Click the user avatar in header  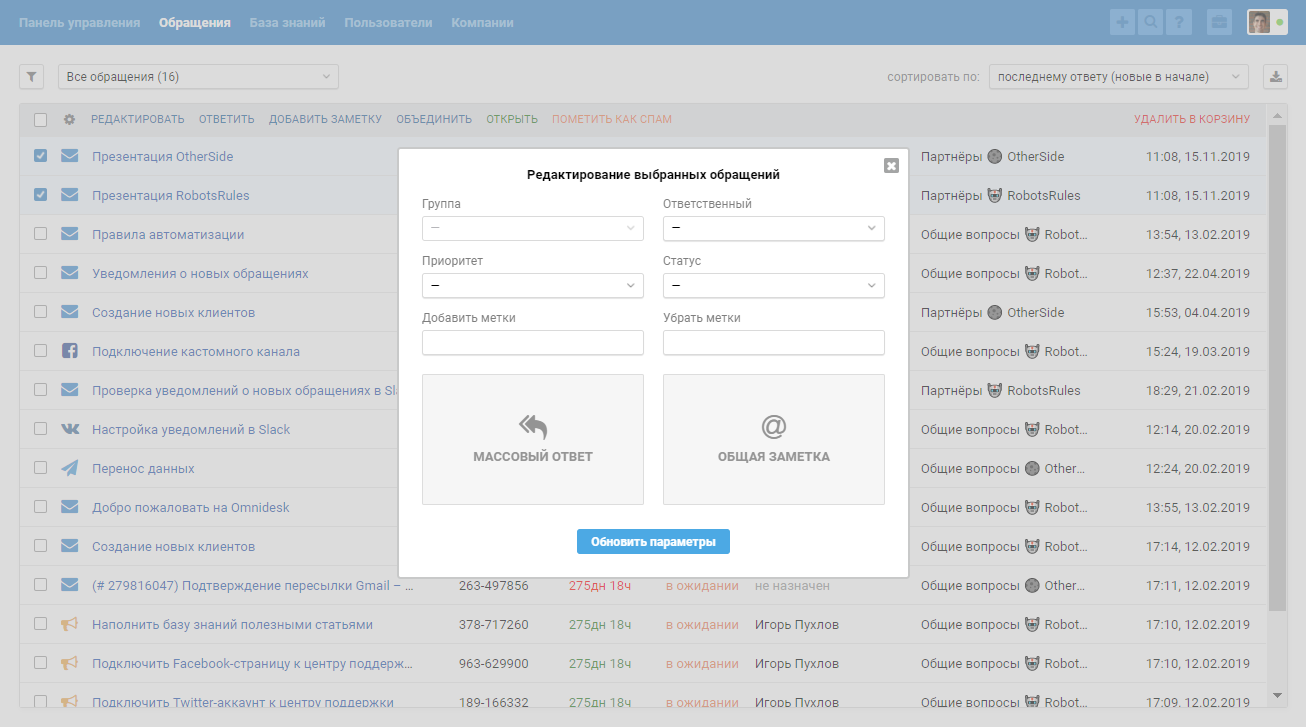[x=1260, y=22]
